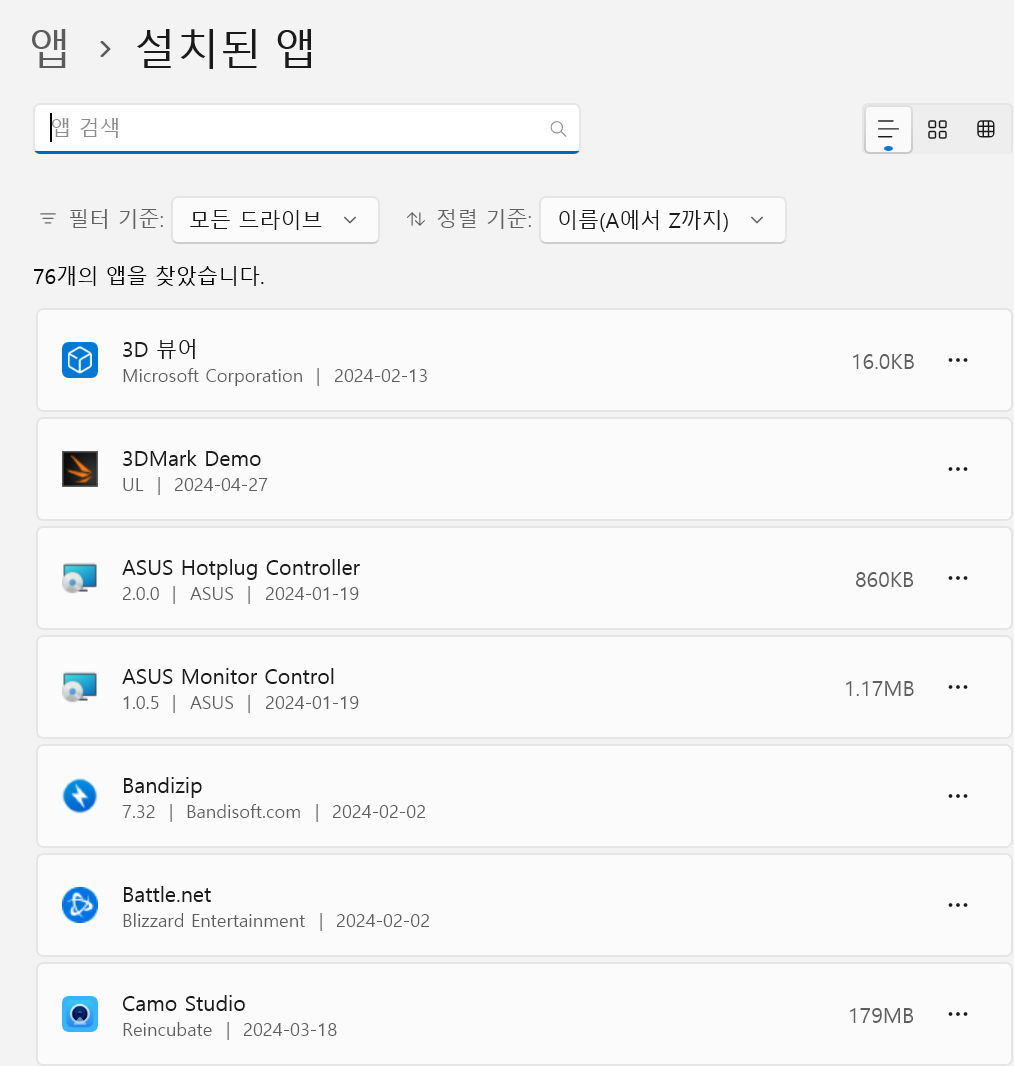Viewport: 1014px width, 1066px height.
Task: Click Microsoft Corporation publisher text
Action: click(x=213, y=376)
